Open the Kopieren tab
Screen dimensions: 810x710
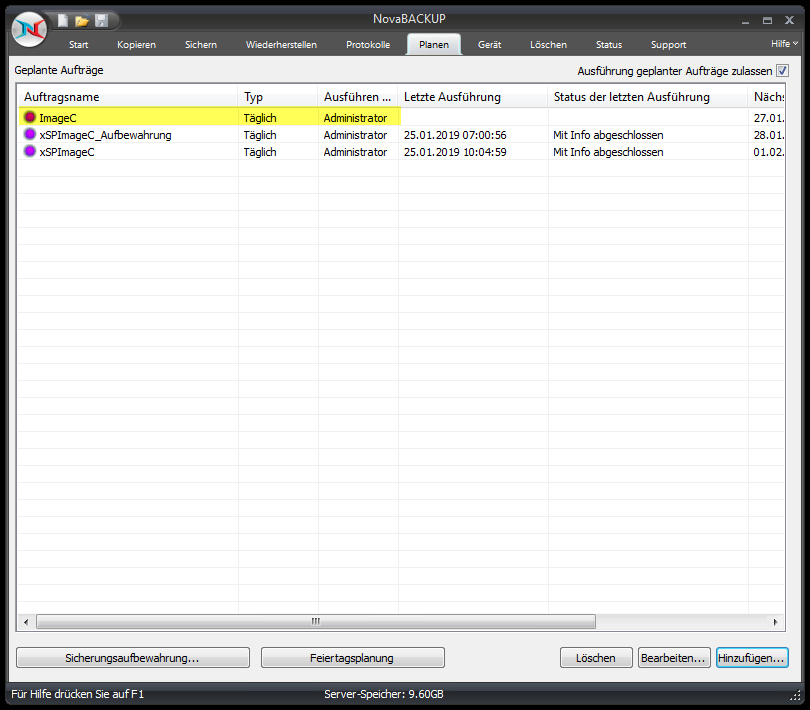[x=136, y=45]
